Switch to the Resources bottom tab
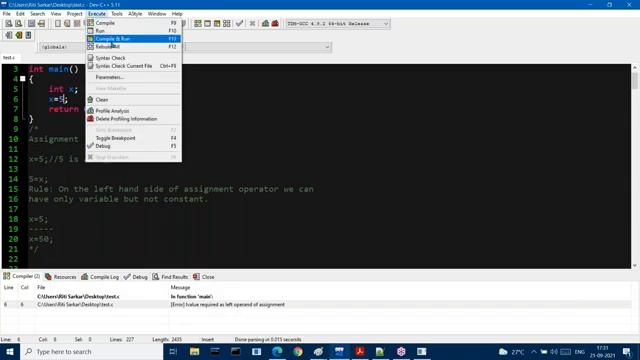640x360 pixels. tap(60, 277)
